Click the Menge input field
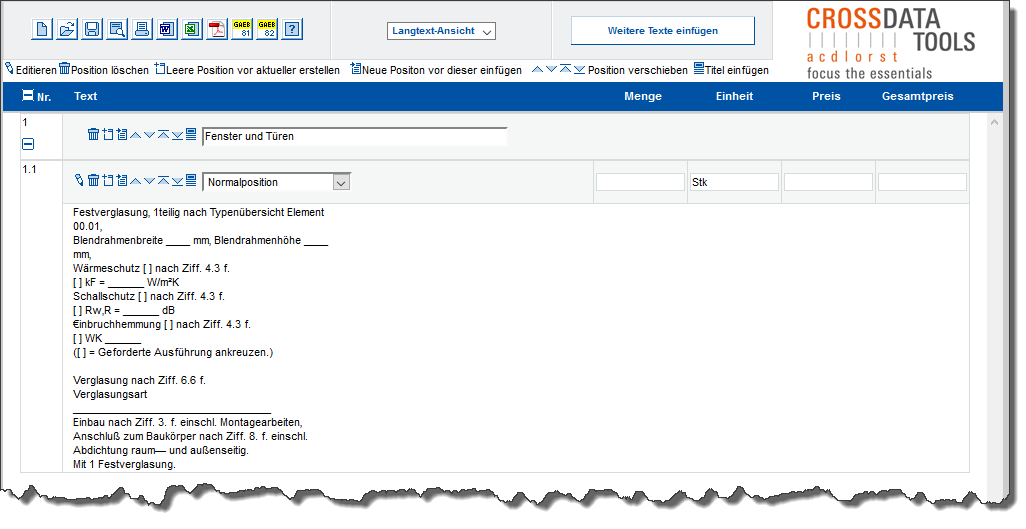This screenshot has height=529, width=1026. coord(640,182)
